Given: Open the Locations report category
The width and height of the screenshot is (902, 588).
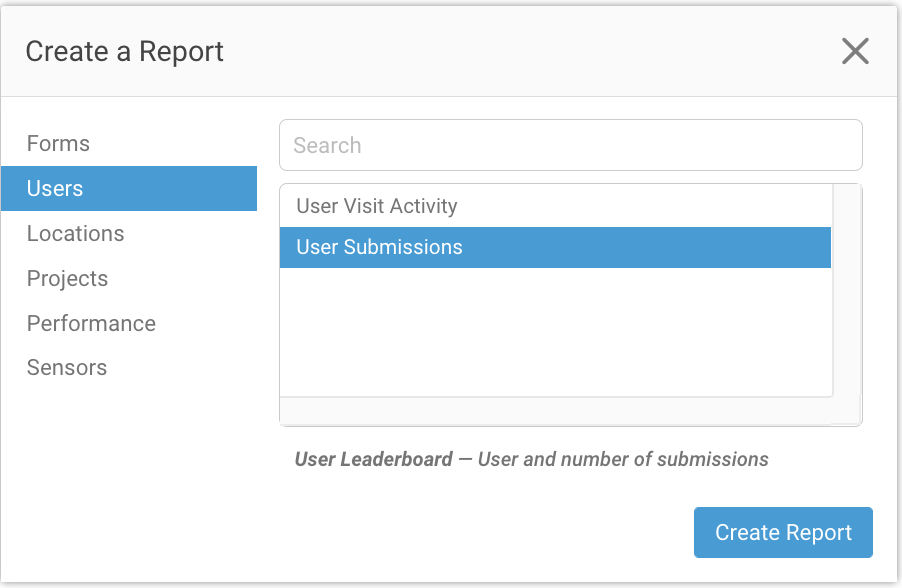Looking at the screenshot, I should [x=75, y=233].
